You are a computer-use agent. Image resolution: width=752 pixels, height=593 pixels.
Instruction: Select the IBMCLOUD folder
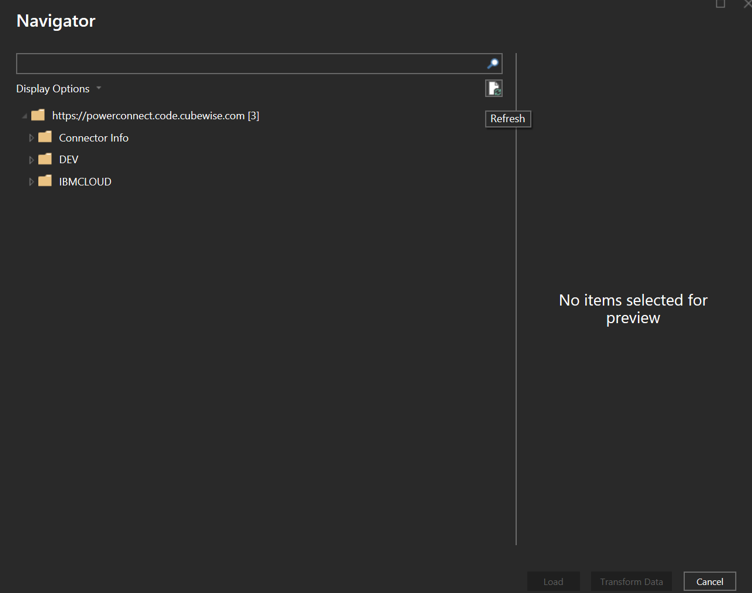85,182
